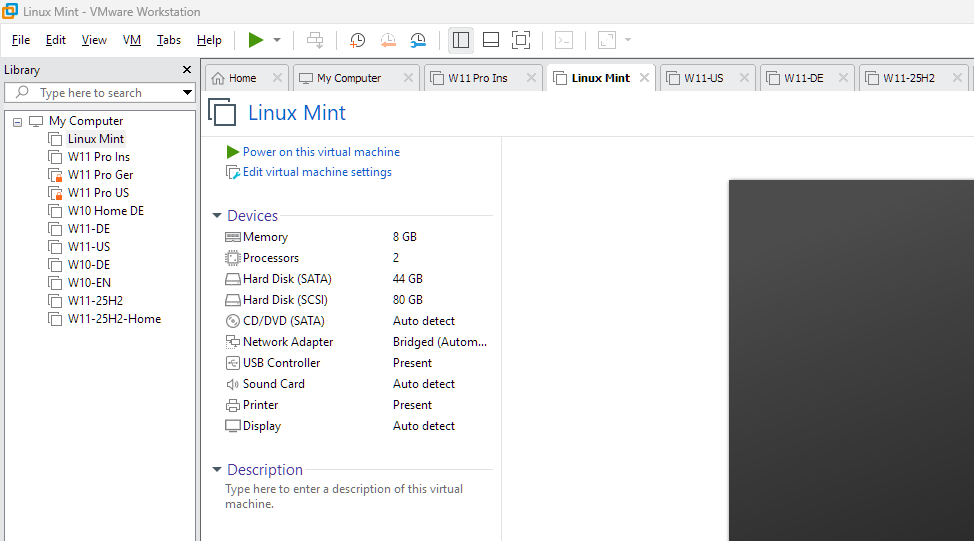Toggle the thumbnail bar view icon
974x541 pixels.
coord(491,40)
